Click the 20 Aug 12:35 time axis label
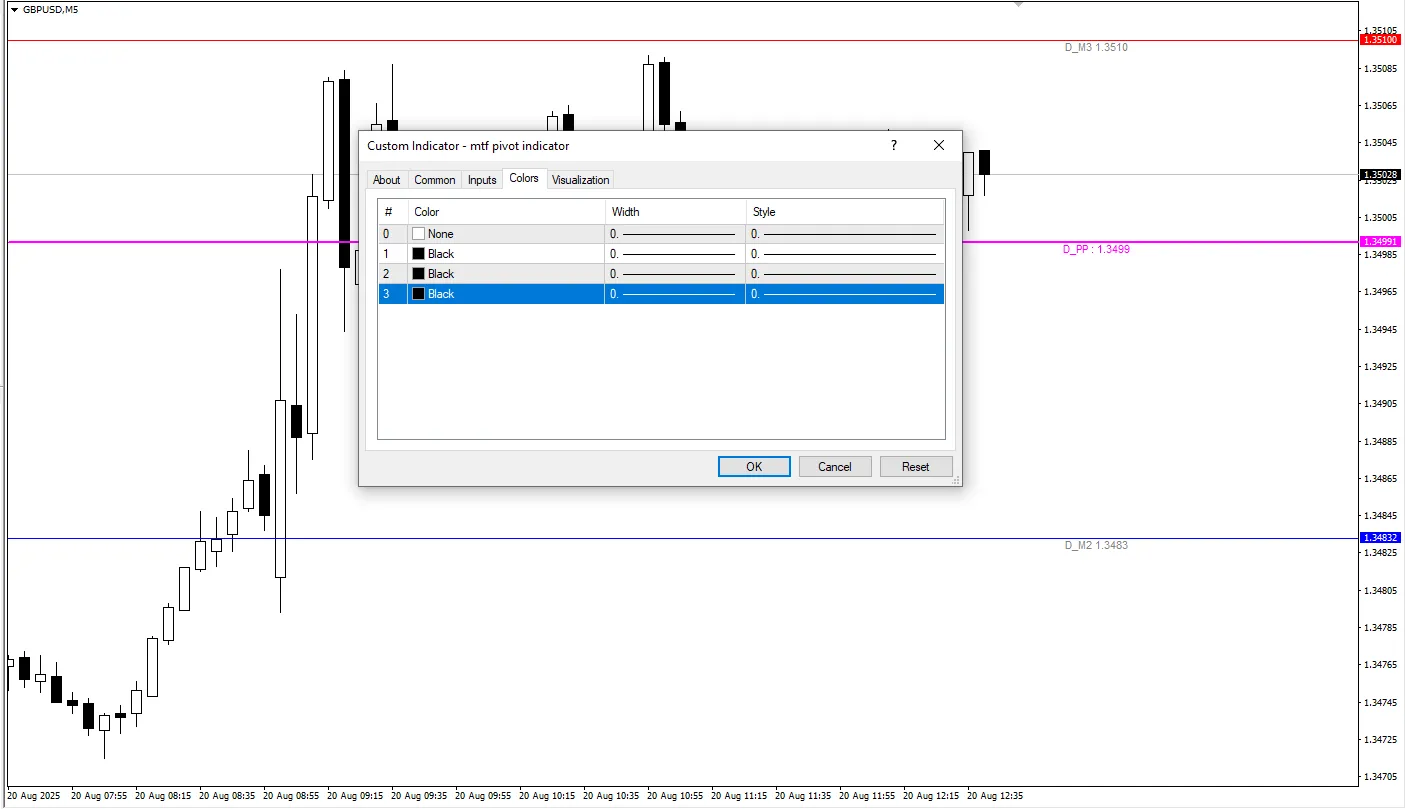1405x809 pixels. (995, 796)
